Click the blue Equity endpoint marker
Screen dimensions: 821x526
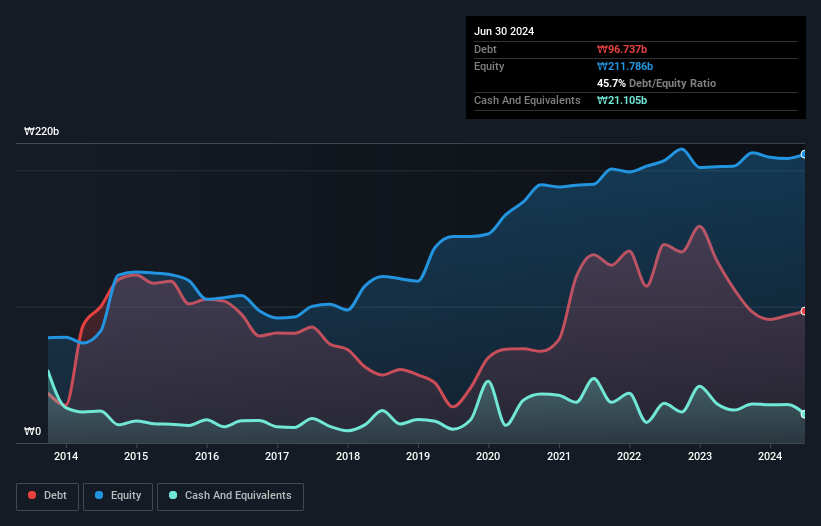point(804,154)
